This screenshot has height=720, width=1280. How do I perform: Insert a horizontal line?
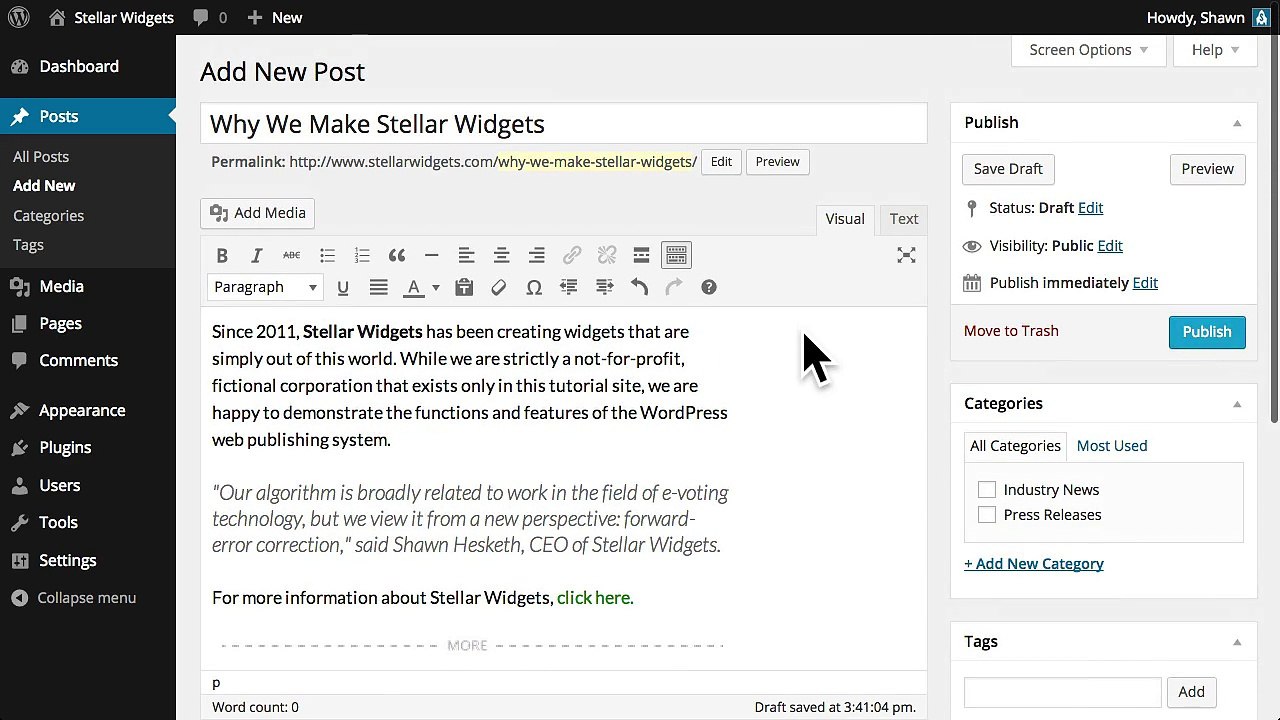point(431,256)
